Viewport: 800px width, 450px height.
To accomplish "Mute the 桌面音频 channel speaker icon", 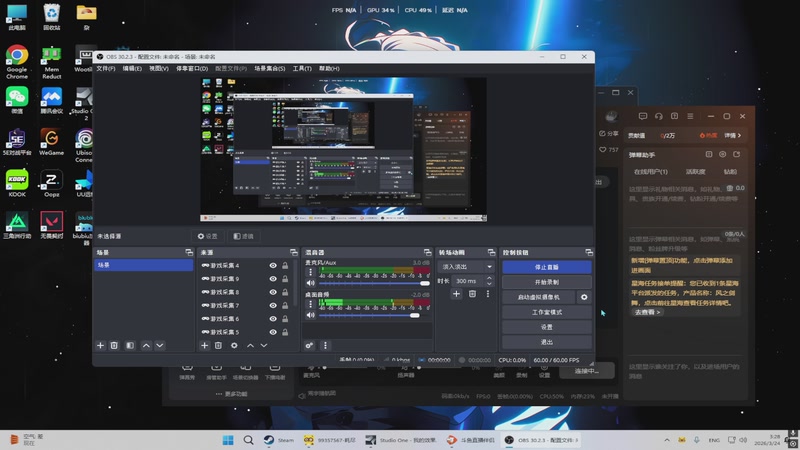I will [x=310, y=315].
